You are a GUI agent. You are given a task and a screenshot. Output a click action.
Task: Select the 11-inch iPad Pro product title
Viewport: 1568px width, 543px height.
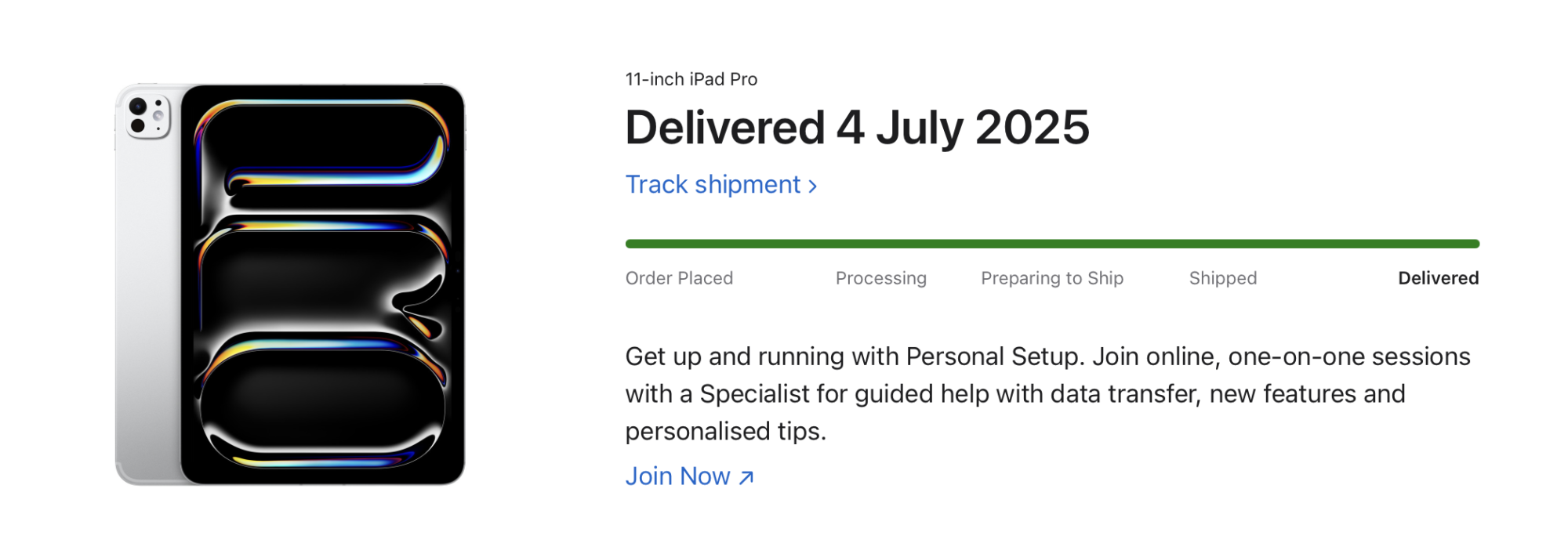coord(690,78)
